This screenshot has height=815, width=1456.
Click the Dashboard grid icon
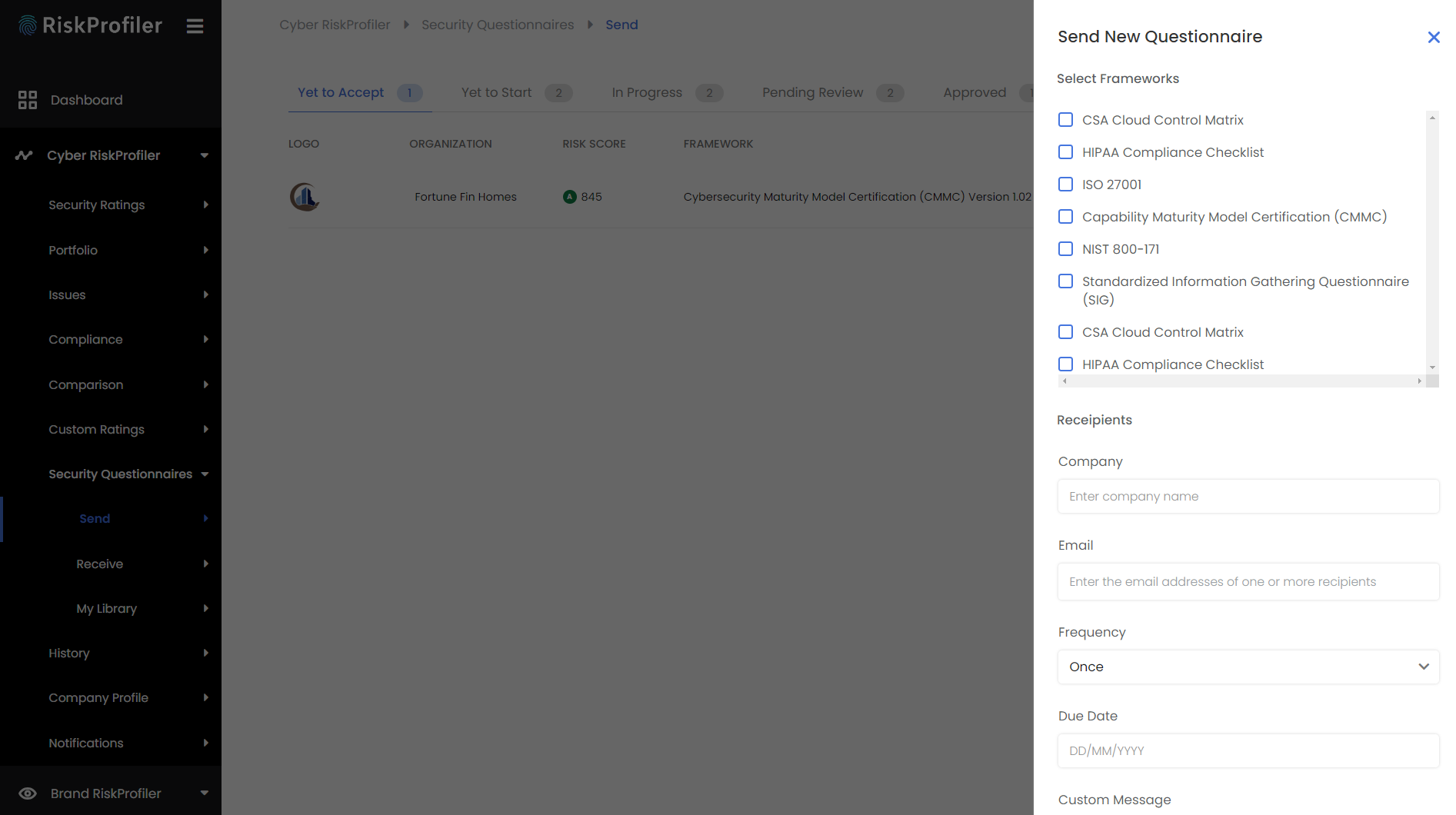coord(28,100)
